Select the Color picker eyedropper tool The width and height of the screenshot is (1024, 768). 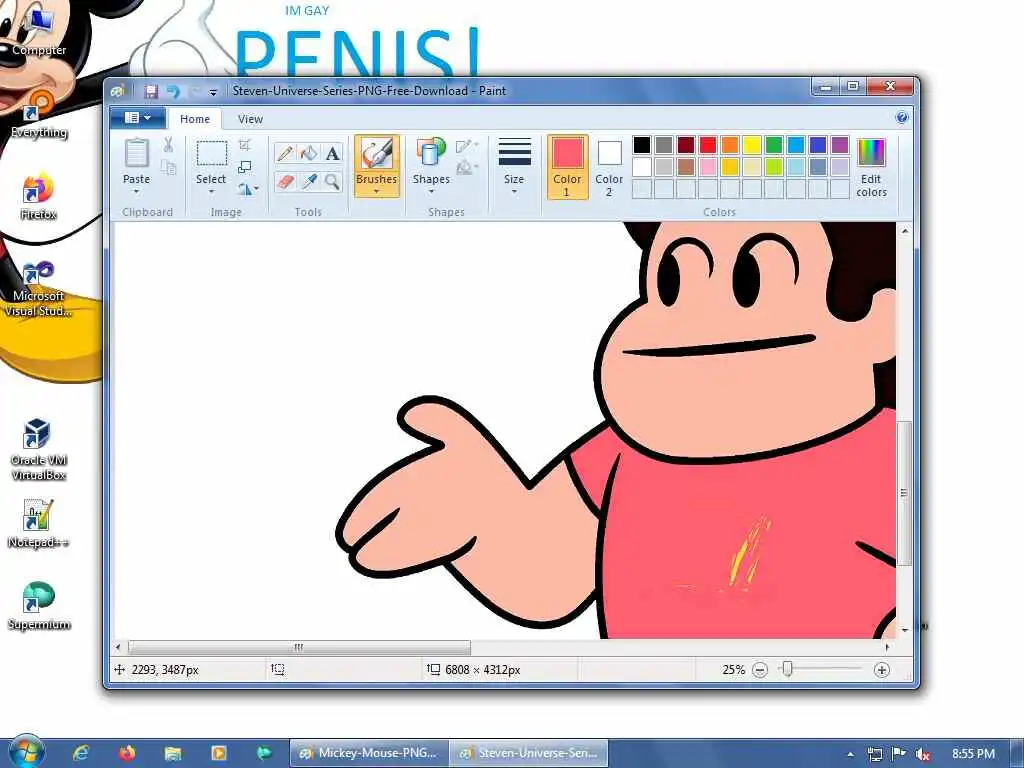pos(308,181)
